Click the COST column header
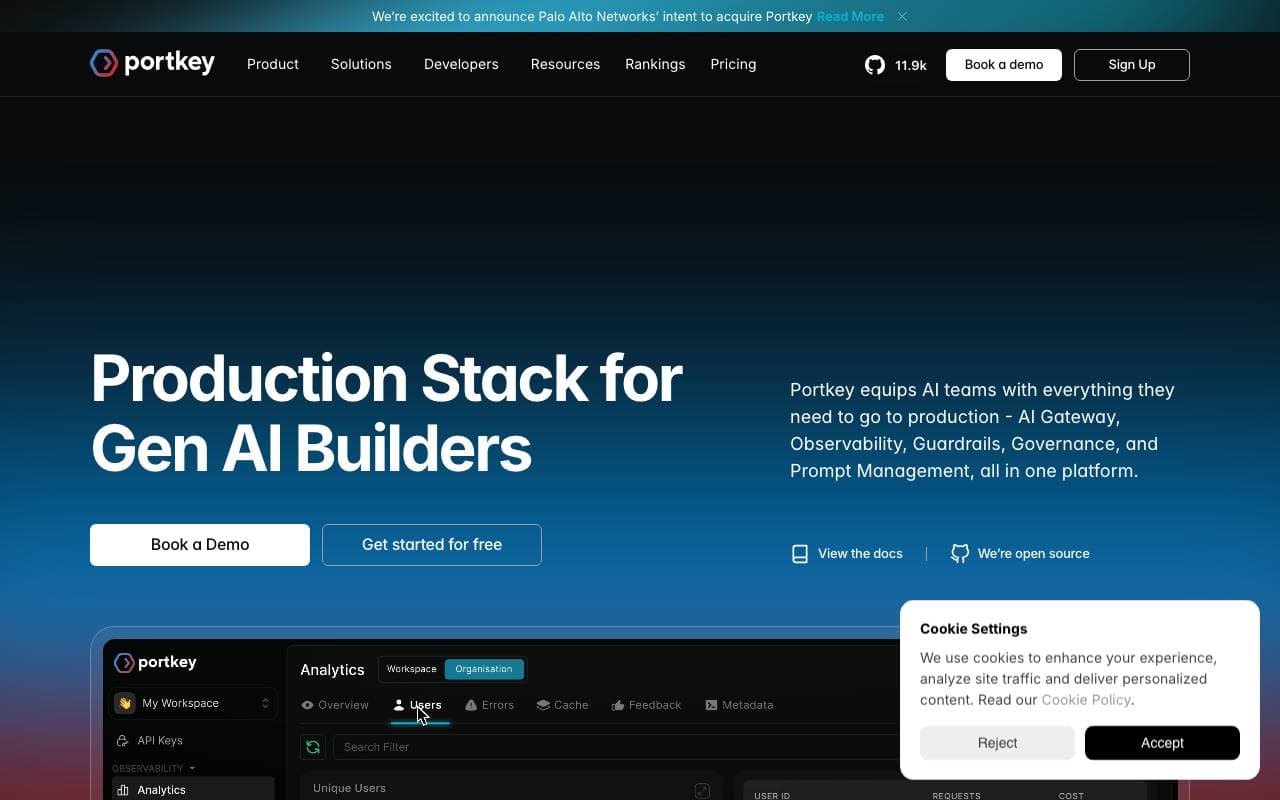 click(x=1071, y=796)
